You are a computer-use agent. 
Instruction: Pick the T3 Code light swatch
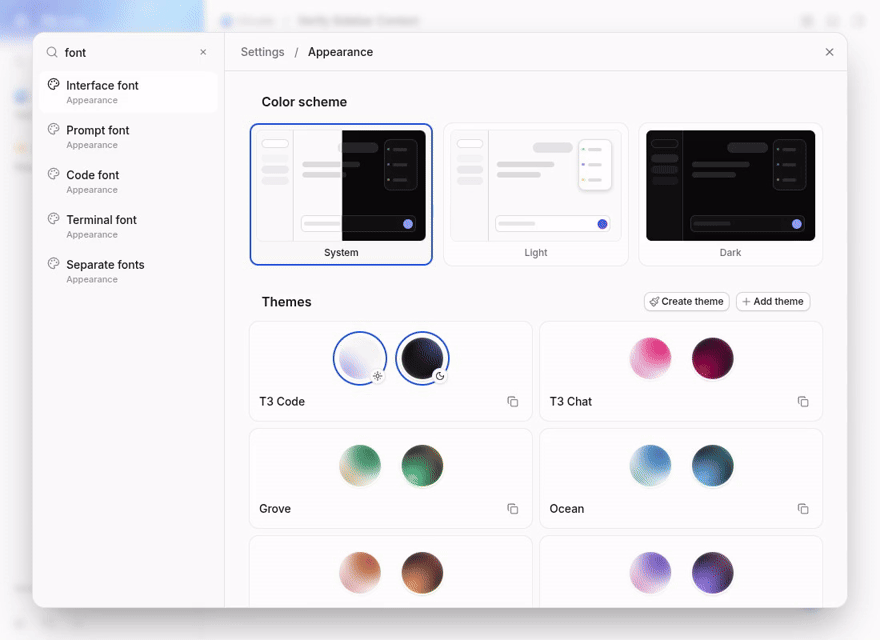point(360,358)
